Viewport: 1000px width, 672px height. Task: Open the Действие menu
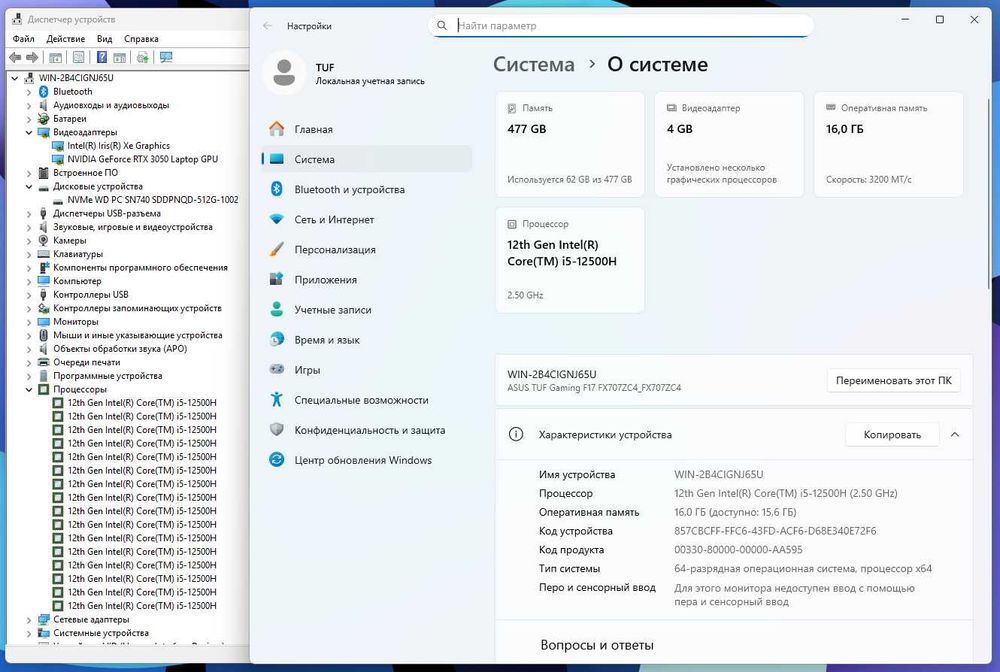coord(65,38)
